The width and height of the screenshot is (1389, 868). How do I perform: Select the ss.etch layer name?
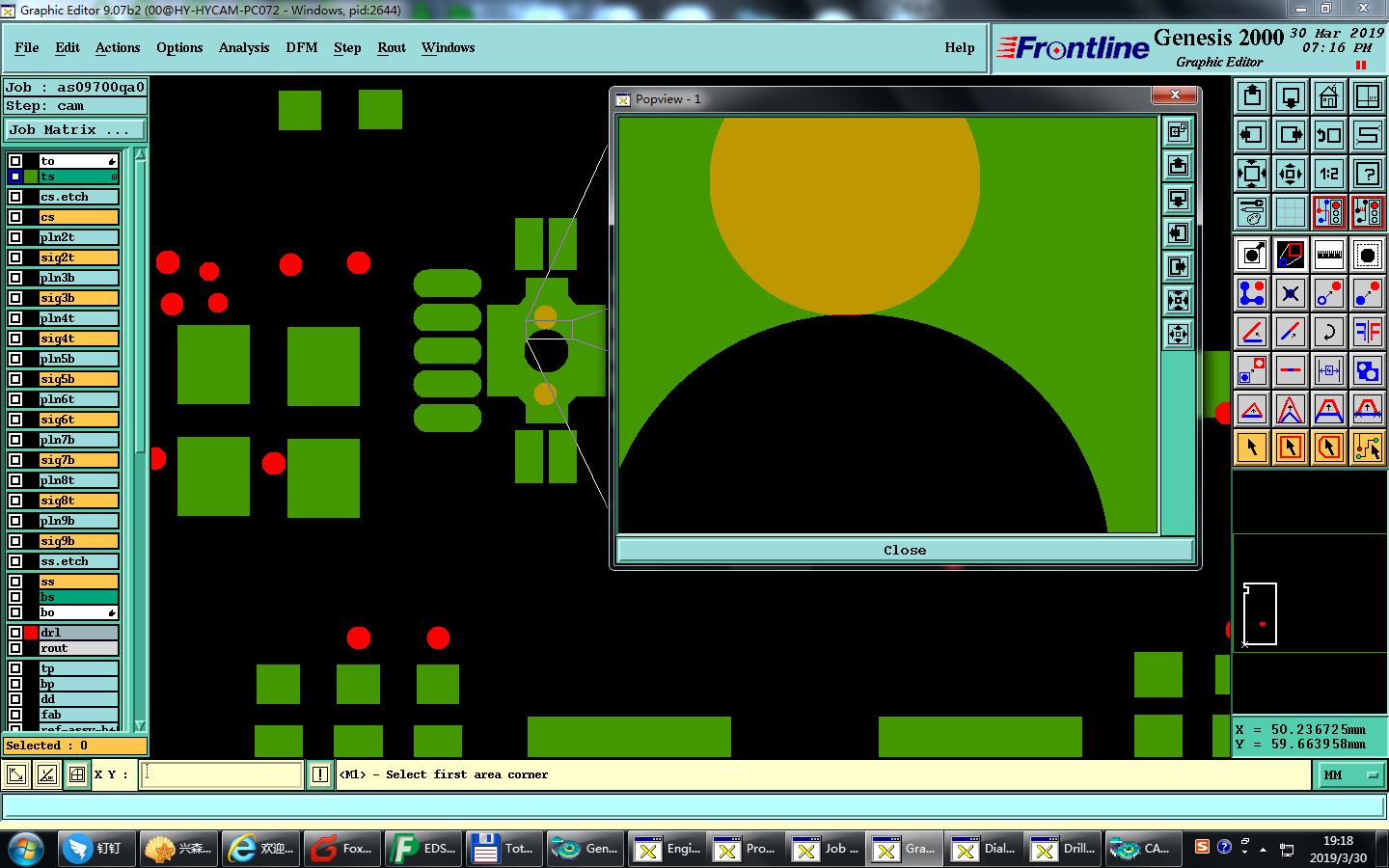(78, 561)
